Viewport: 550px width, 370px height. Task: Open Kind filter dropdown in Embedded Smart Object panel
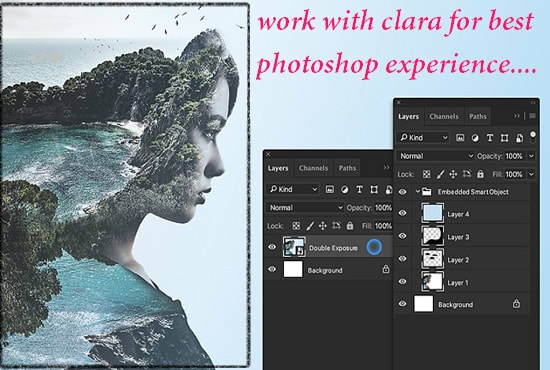point(424,138)
